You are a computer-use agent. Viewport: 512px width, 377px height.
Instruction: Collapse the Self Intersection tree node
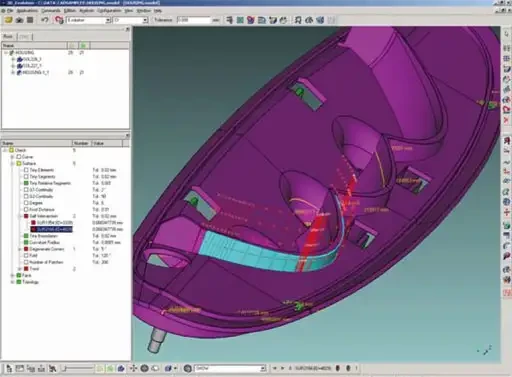click(20, 216)
